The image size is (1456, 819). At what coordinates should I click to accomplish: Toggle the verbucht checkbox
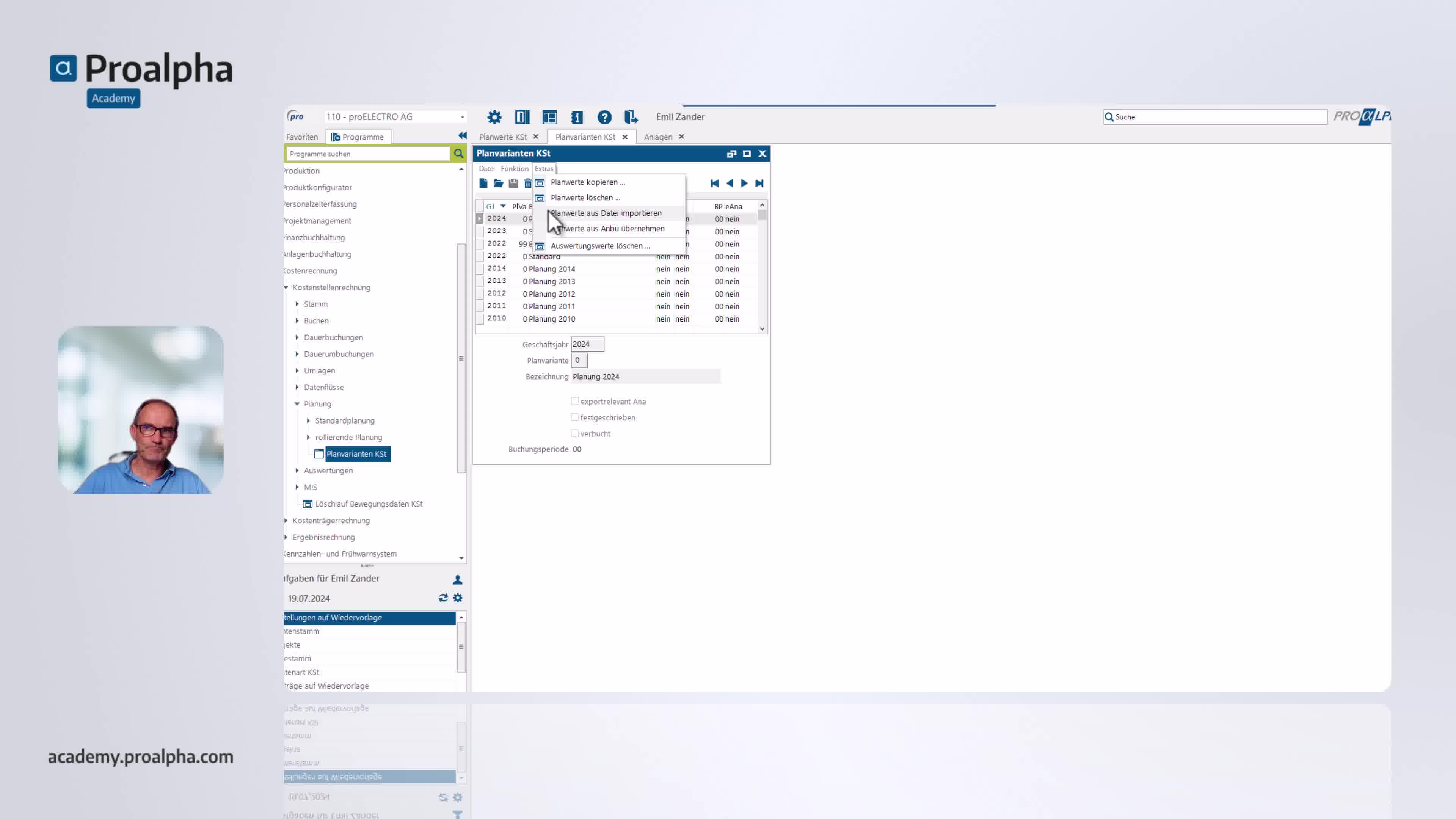pos(575,433)
